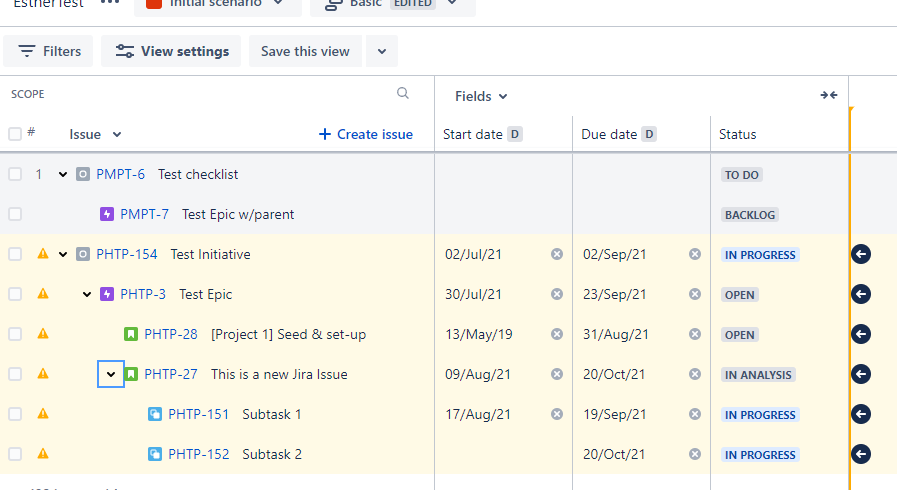Click the IN ANALYSIS status of PHTP-27
This screenshot has height=490, width=897.
(x=758, y=375)
